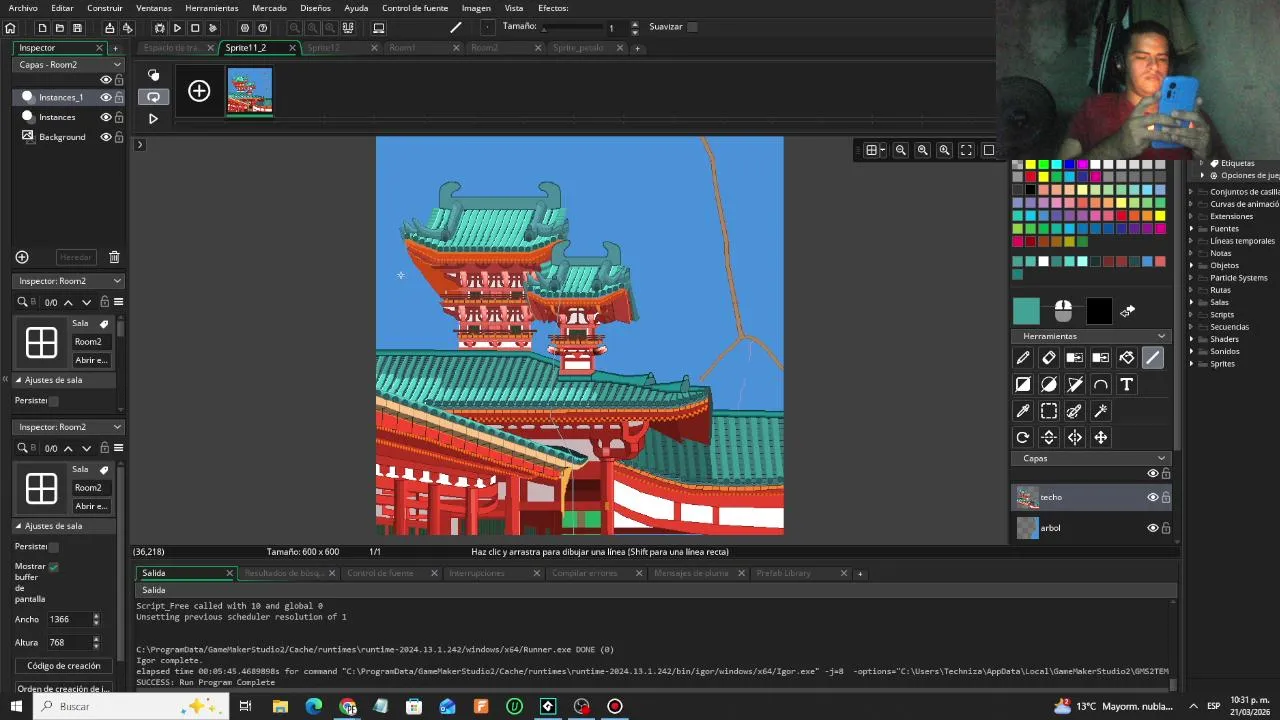Open the Archivo menu

coord(23,8)
